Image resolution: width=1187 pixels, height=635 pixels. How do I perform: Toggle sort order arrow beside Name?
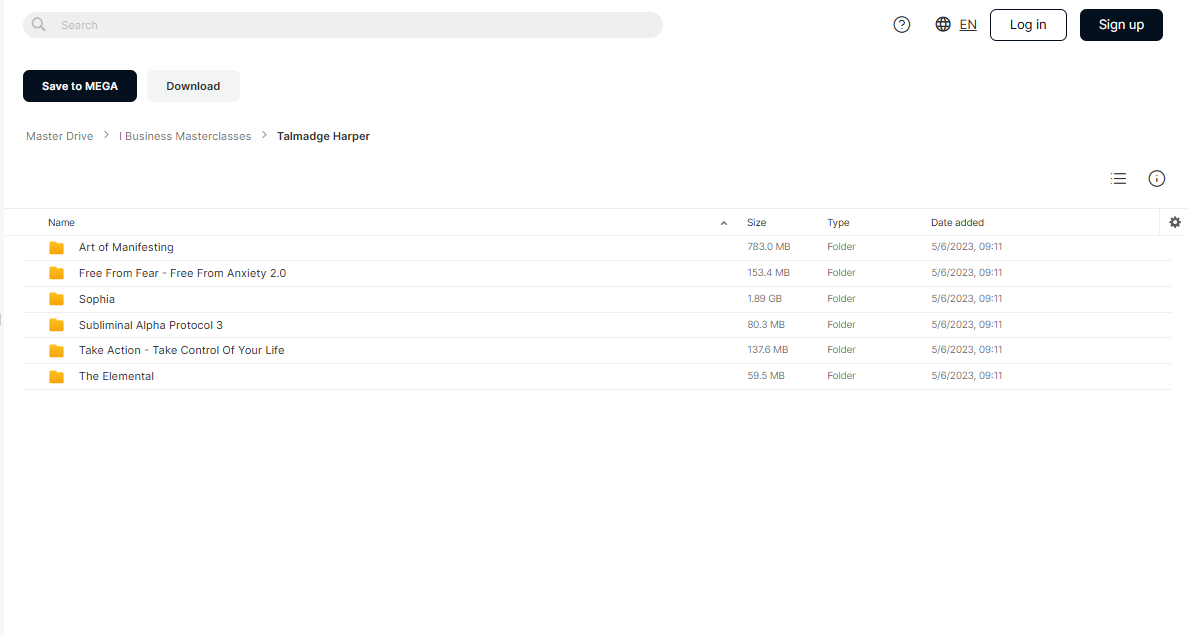click(x=724, y=223)
